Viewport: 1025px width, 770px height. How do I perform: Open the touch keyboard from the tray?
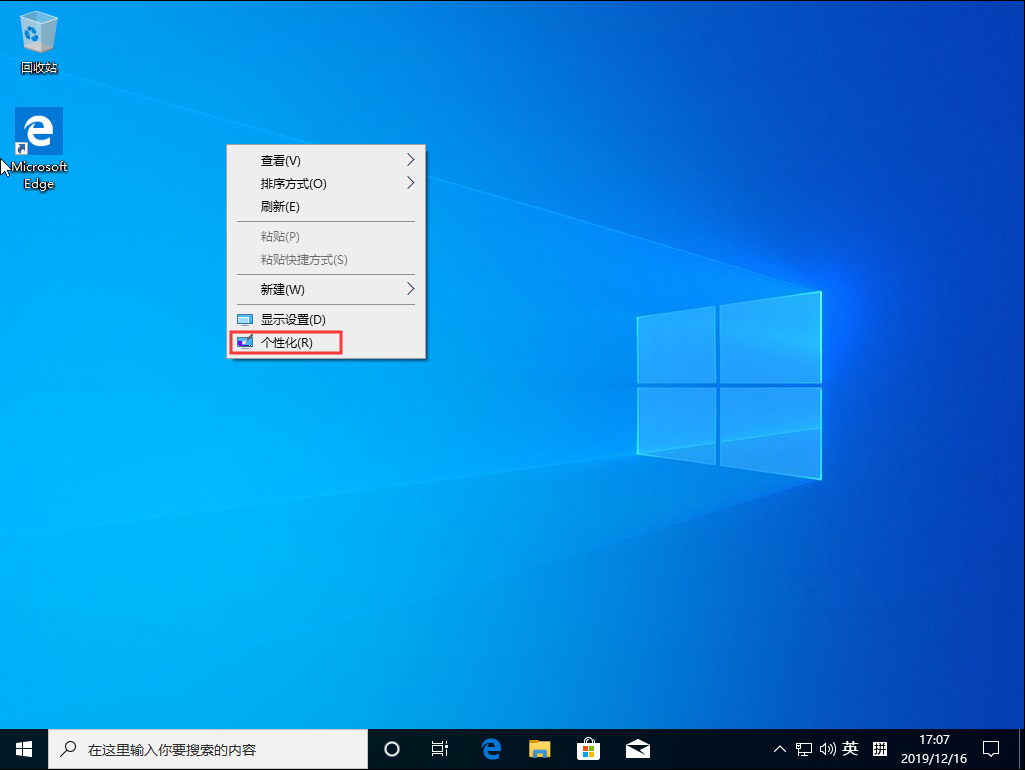pyautogui.click(x=879, y=748)
